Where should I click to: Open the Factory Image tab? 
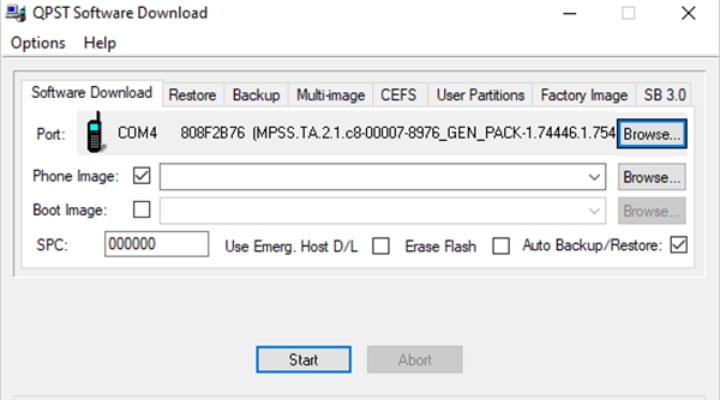tap(584, 95)
